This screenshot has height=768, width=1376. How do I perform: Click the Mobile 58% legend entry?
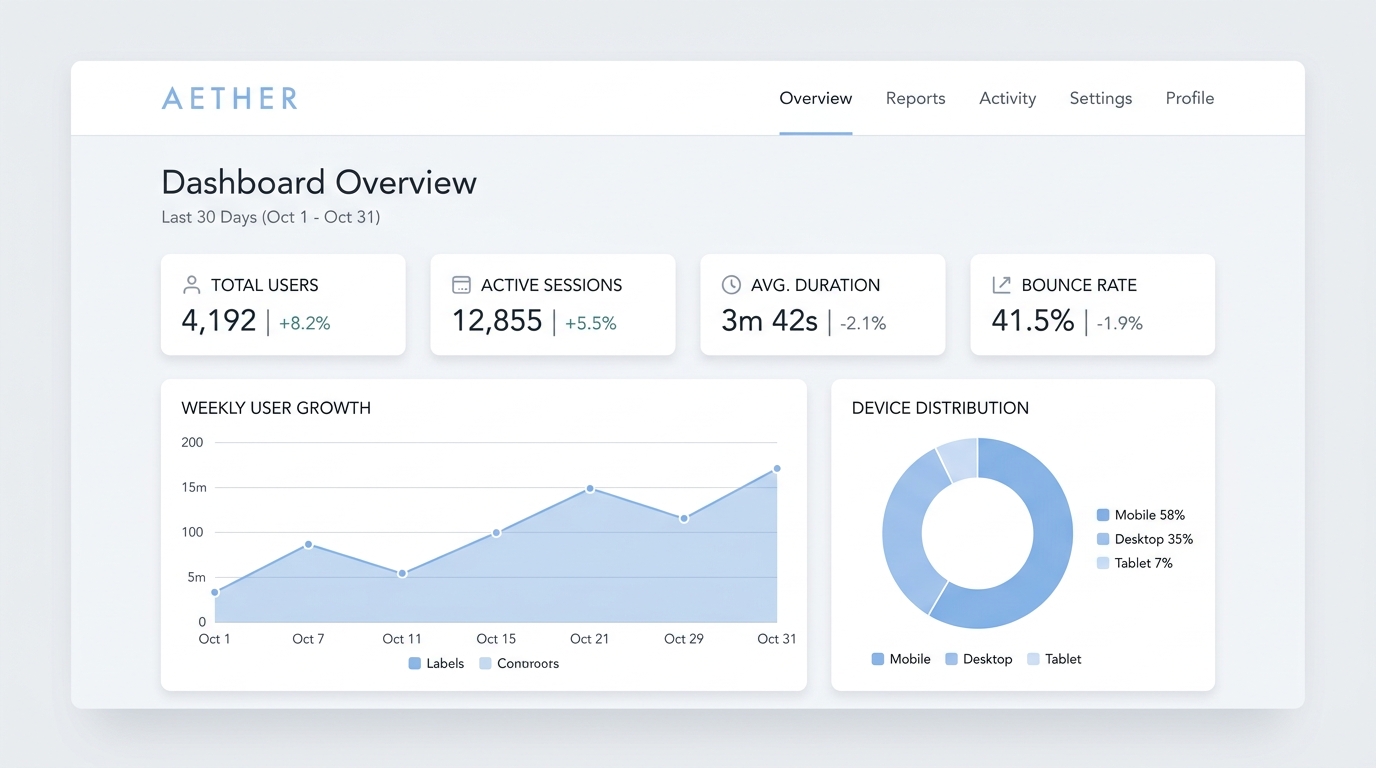tap(1141, 515)
